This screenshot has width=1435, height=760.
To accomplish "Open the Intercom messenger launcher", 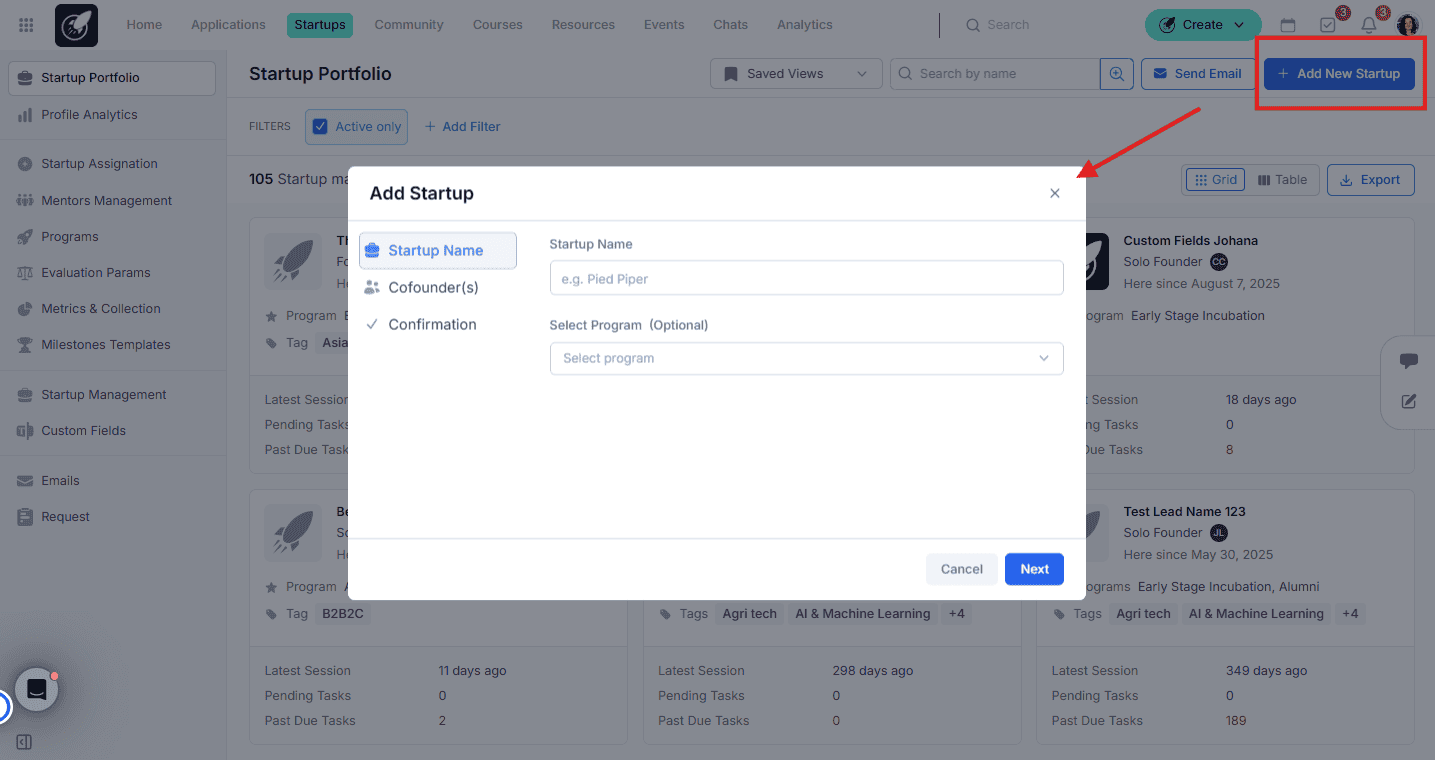I will (37, 689).
